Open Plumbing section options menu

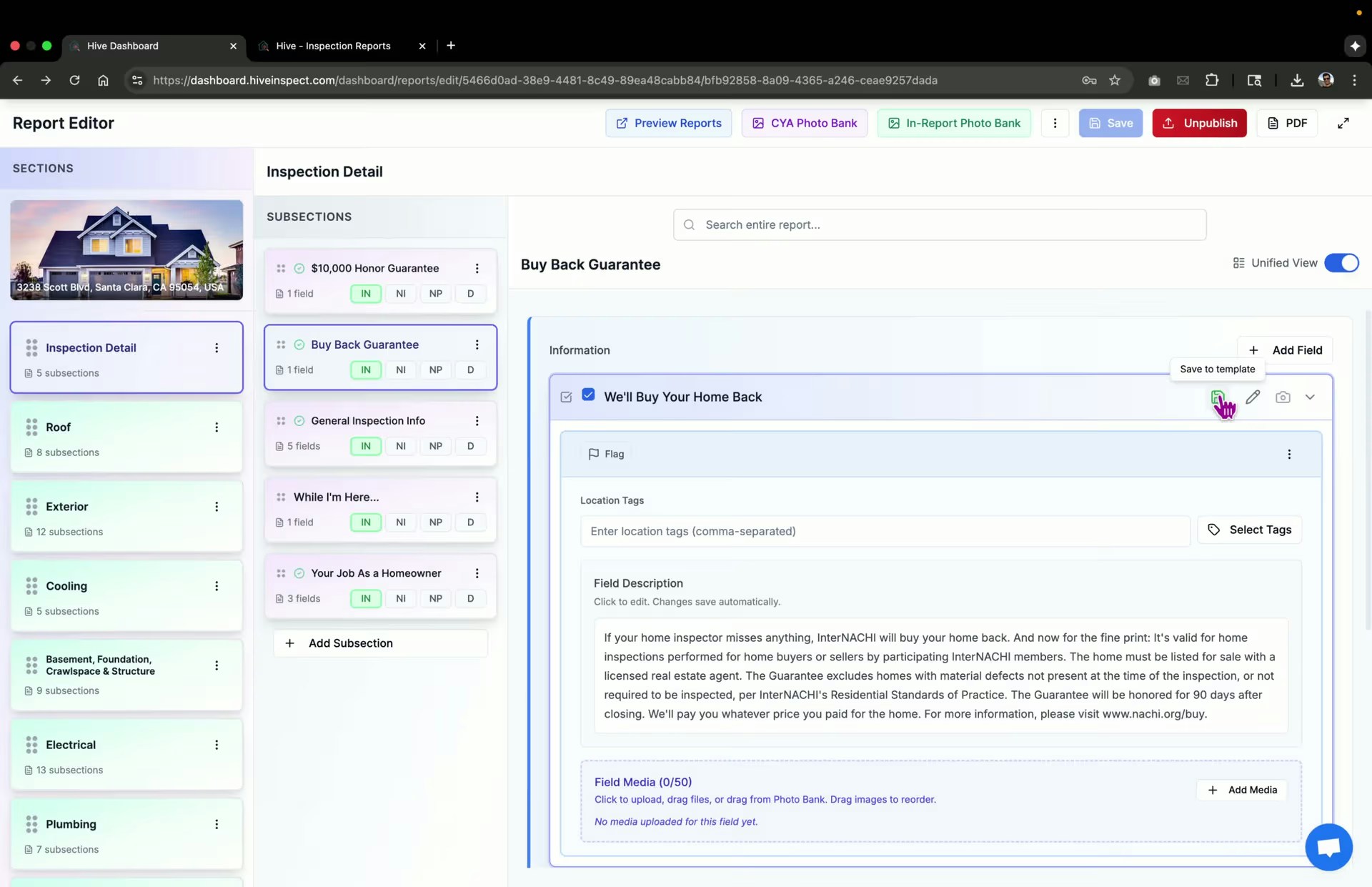click(217, 824)
